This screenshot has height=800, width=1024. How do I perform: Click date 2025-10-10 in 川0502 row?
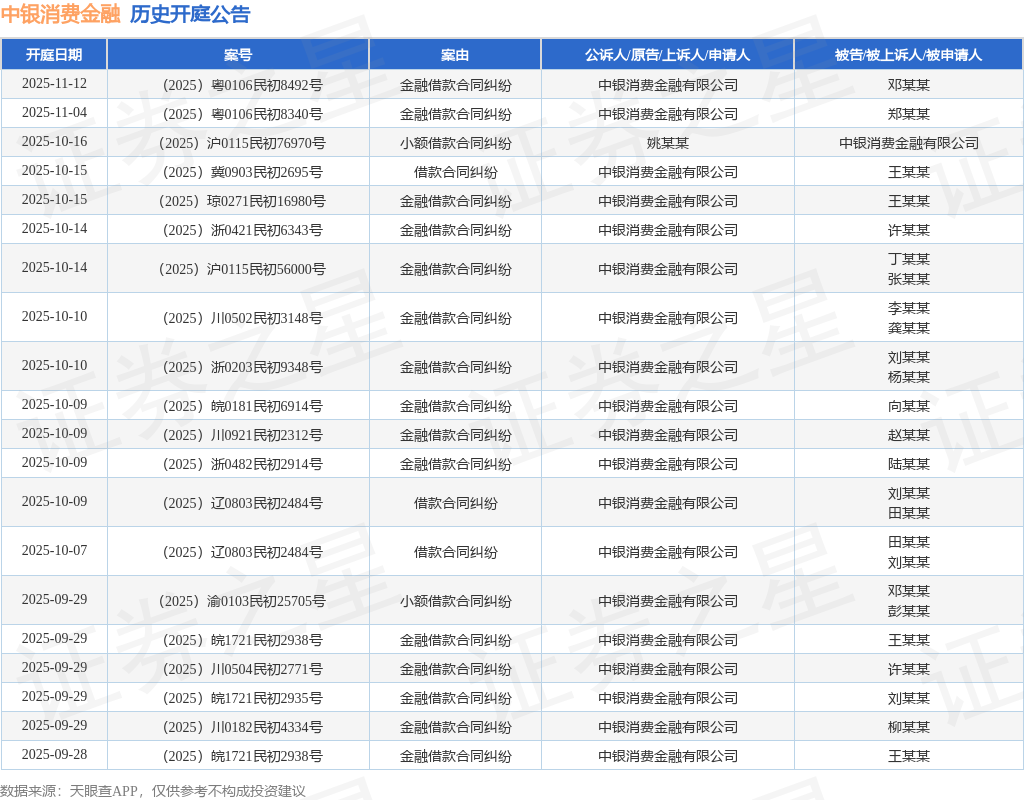click(x=54, y=316)
